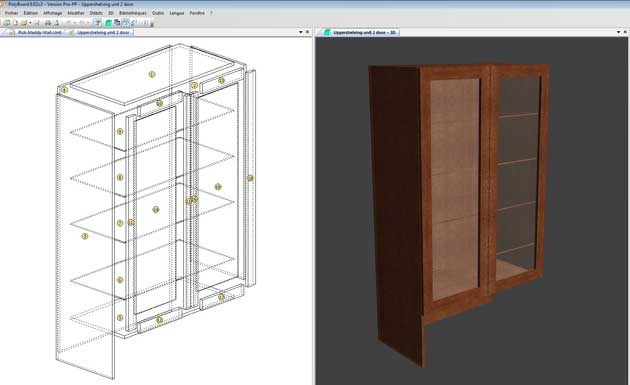
Task: Open the left pane tab list dropdown
Action: click(x=301, y=32)
